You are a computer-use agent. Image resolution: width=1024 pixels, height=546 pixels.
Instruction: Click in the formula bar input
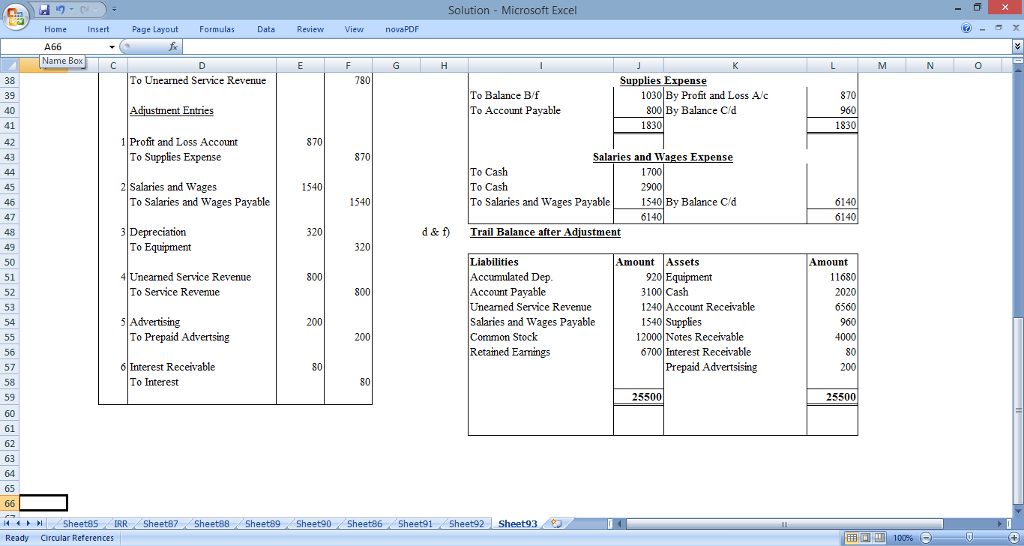click(x=596, y=46)
